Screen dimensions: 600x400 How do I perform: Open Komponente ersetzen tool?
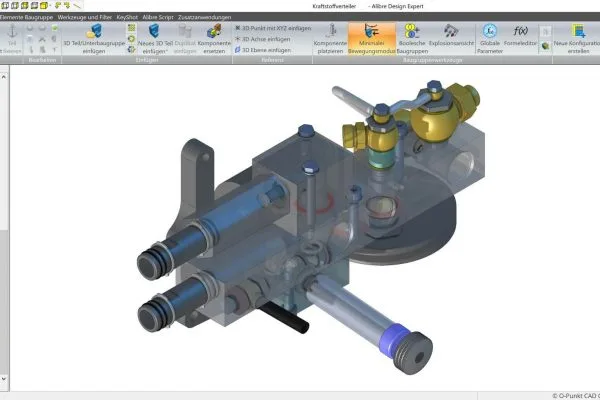214,38
